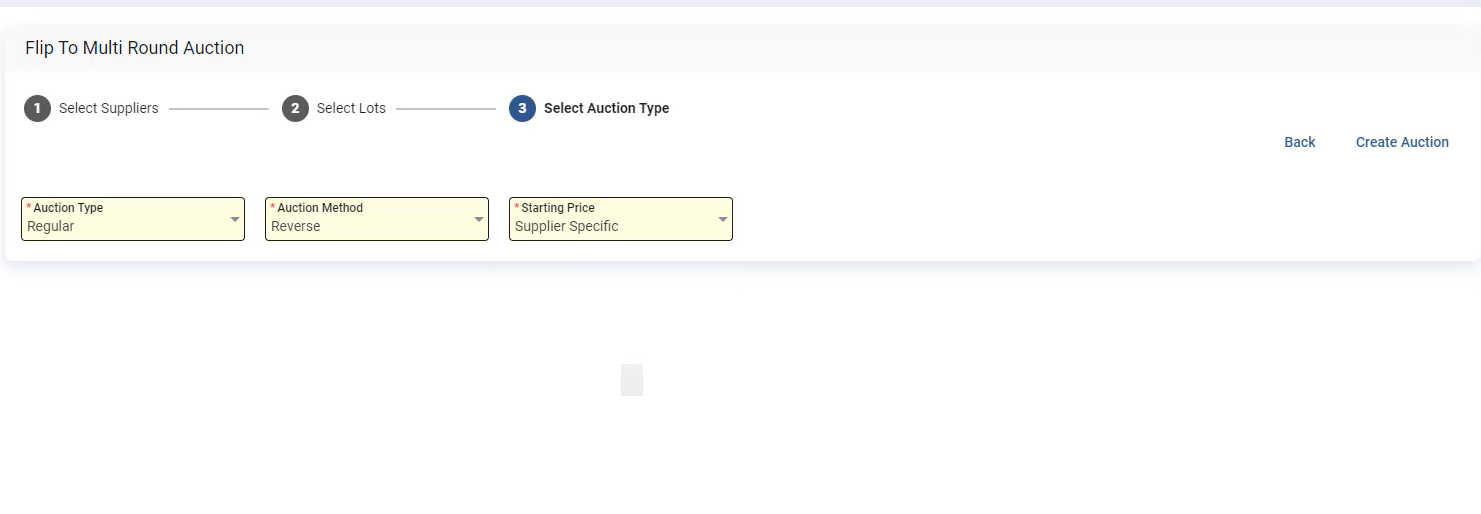
Task: Click the 'Reverse' value in Auction Method
Action: tap(296, 226)
